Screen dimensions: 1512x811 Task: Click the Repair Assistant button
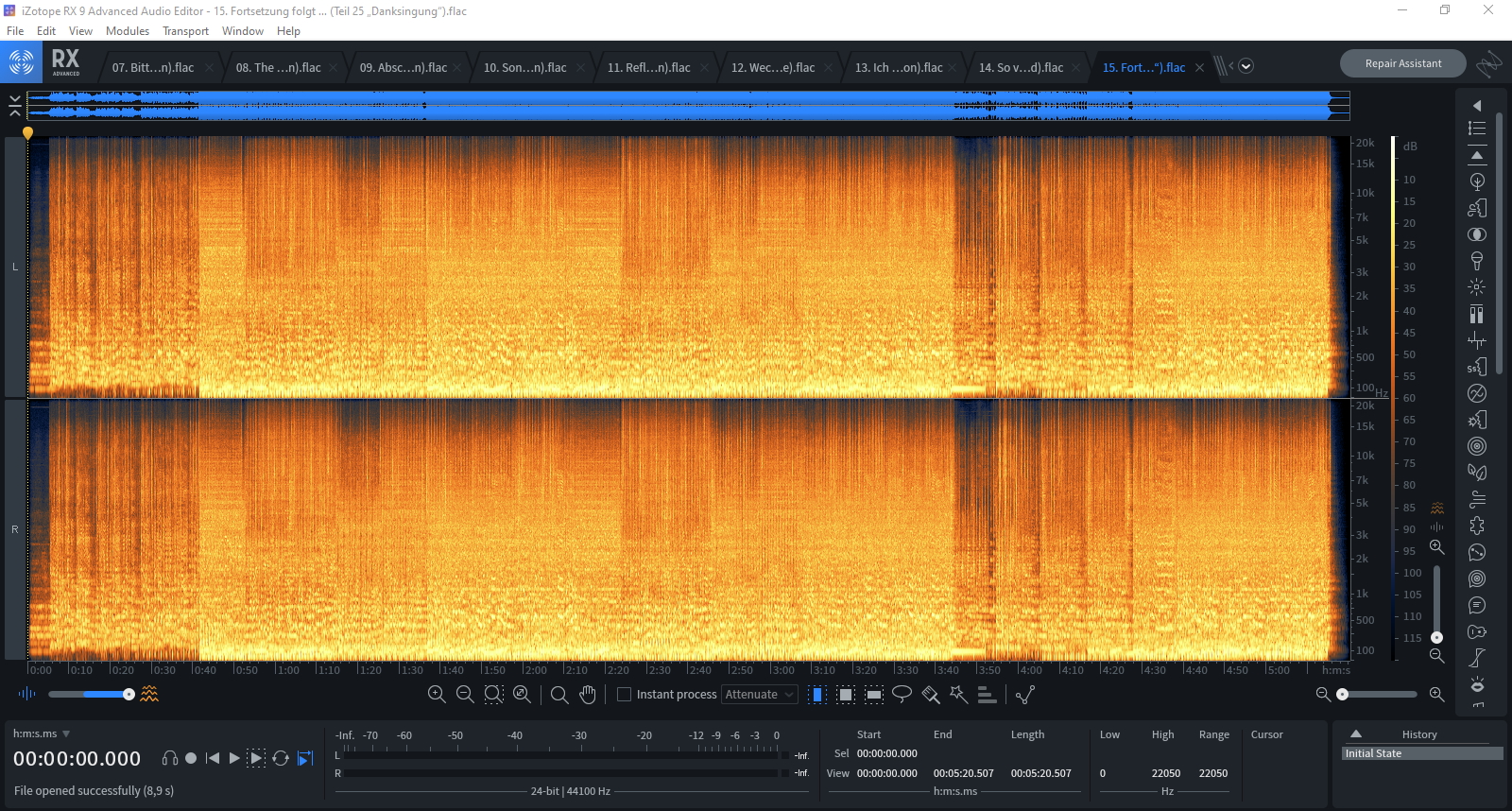pos(1402,63)
